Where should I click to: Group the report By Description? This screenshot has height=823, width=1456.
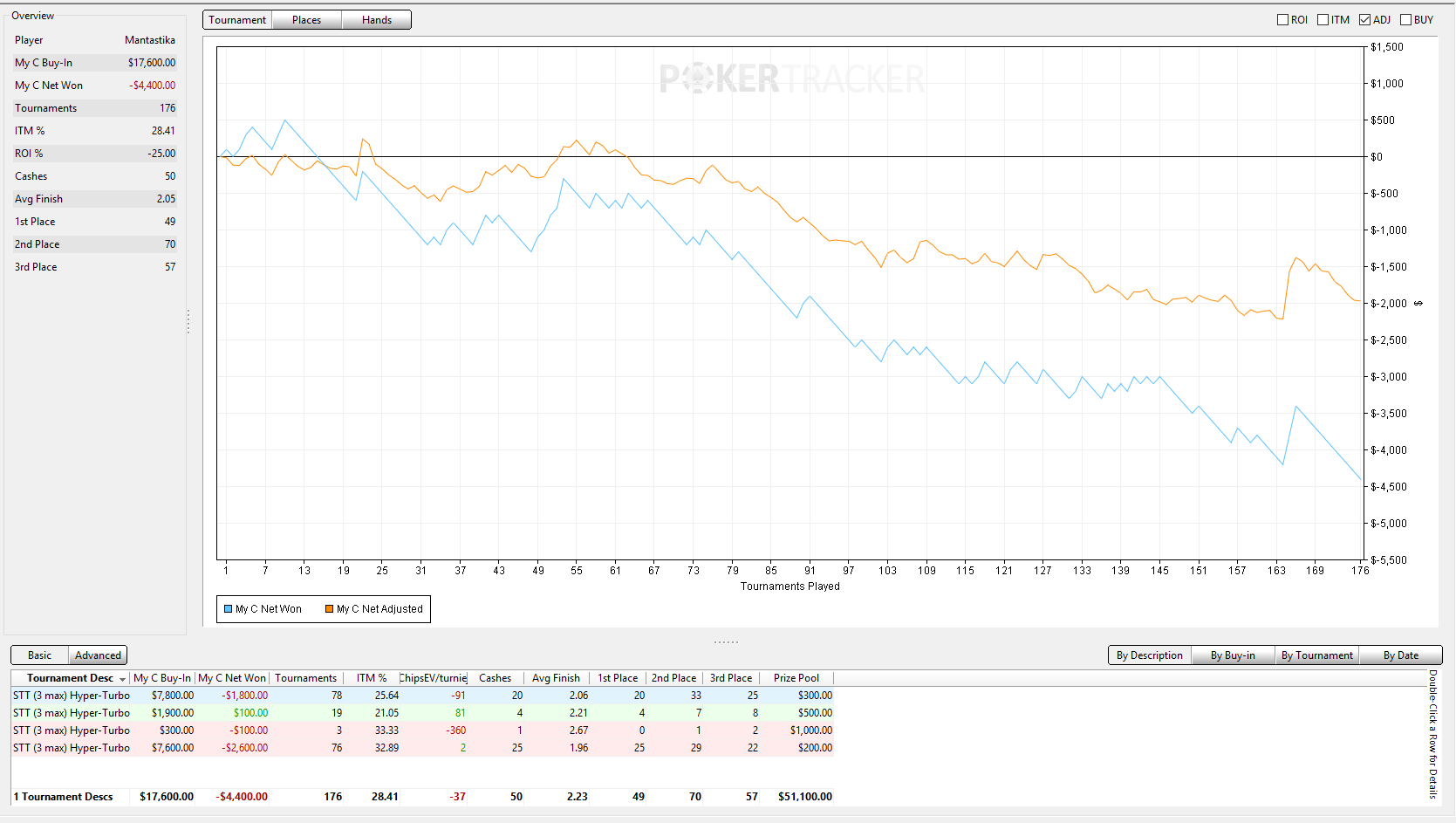[x=1150, y=655]
